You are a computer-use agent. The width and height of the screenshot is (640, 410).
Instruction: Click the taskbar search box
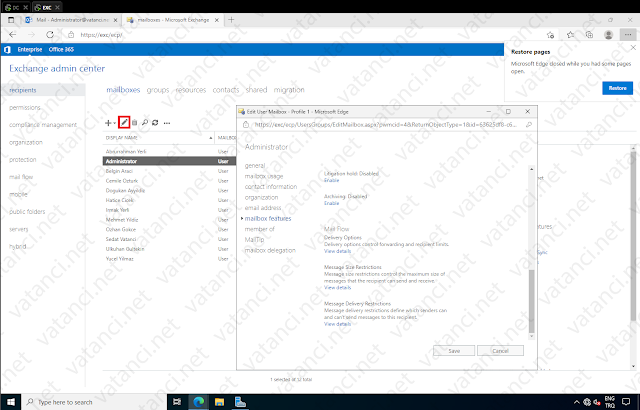point(94,402)
